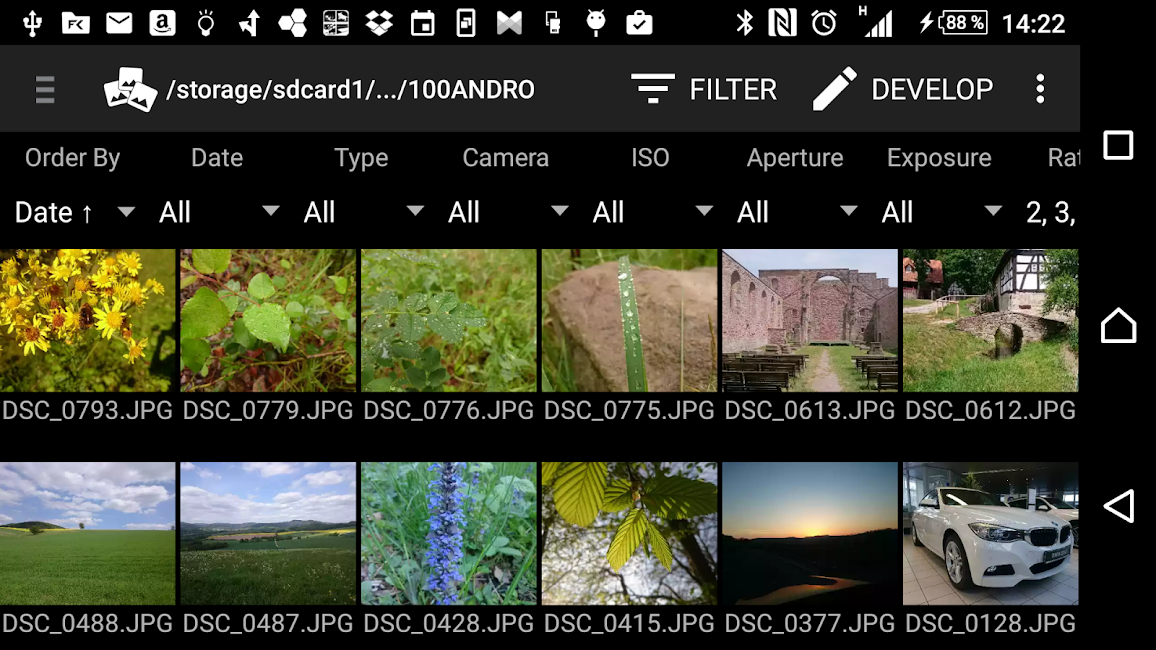Image resolution: width=1156 pixels, height=650 pixels.
Task: Click the DEVELOP button label
Action: (932, 90)
